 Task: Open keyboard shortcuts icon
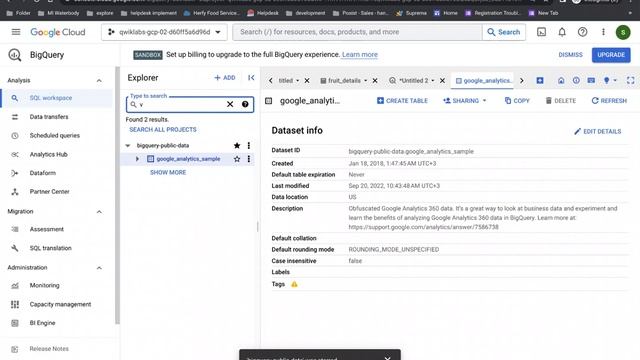coord(591,81)
